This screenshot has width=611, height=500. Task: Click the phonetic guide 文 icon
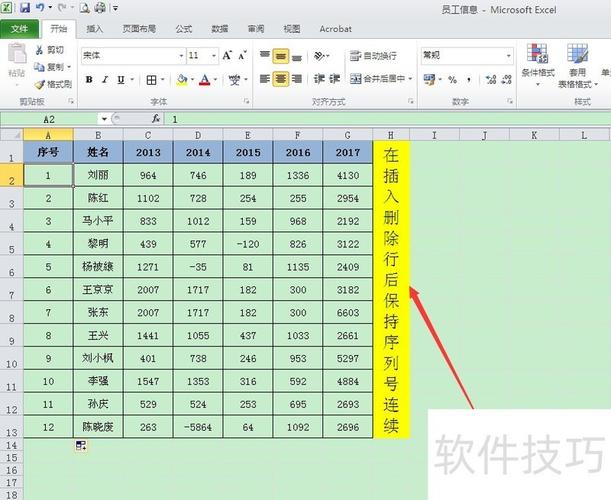pyautogui.click(x=234, y=80)
